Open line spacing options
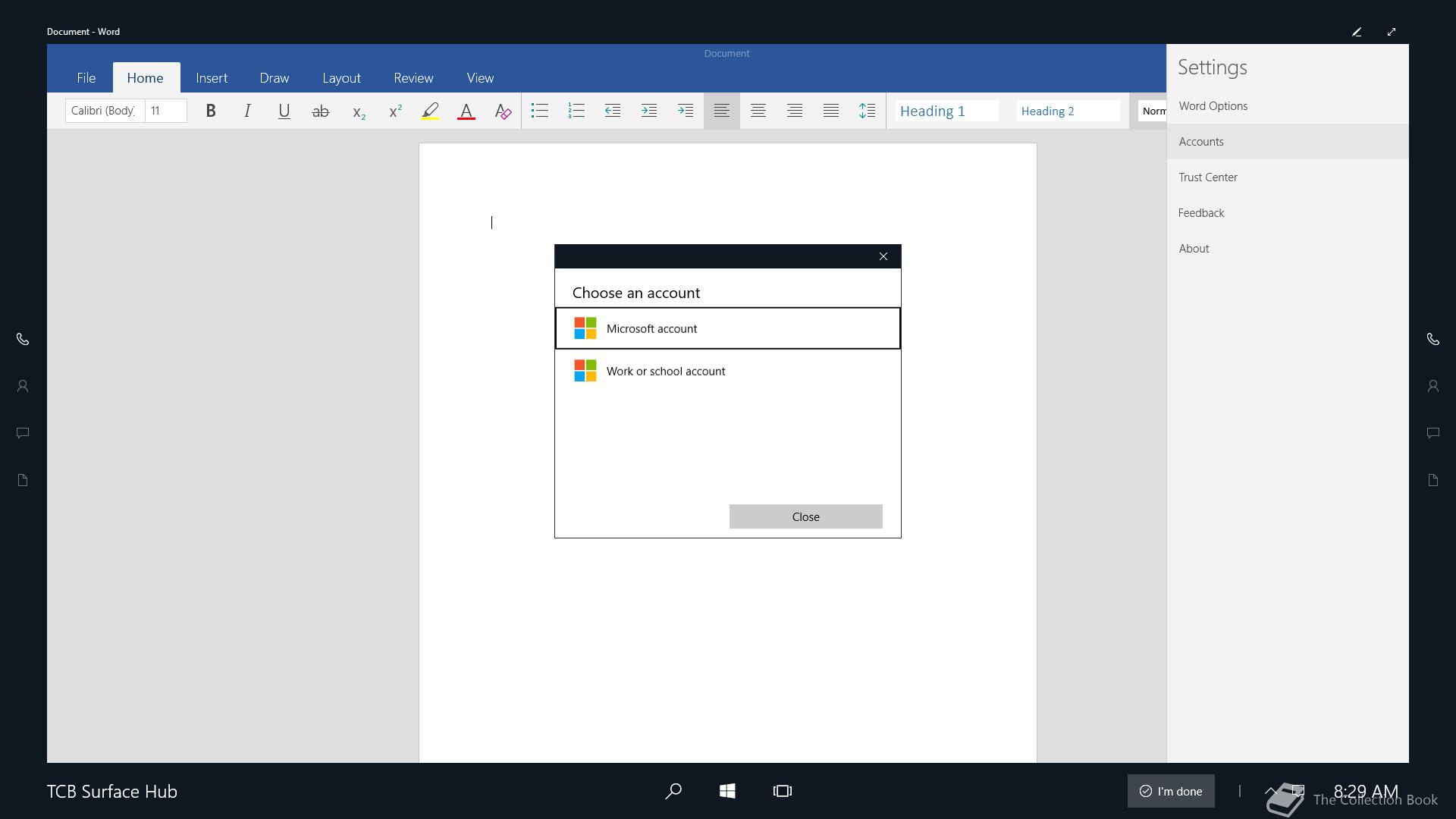 [x=867, y=111]
